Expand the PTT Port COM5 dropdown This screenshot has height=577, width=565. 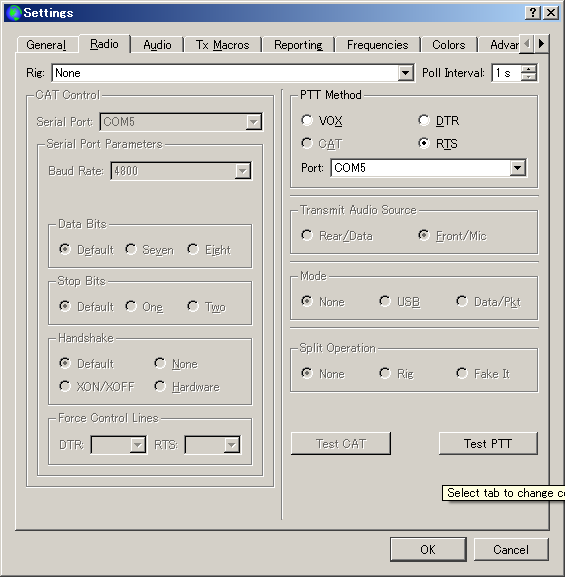(x=517, y=168)
